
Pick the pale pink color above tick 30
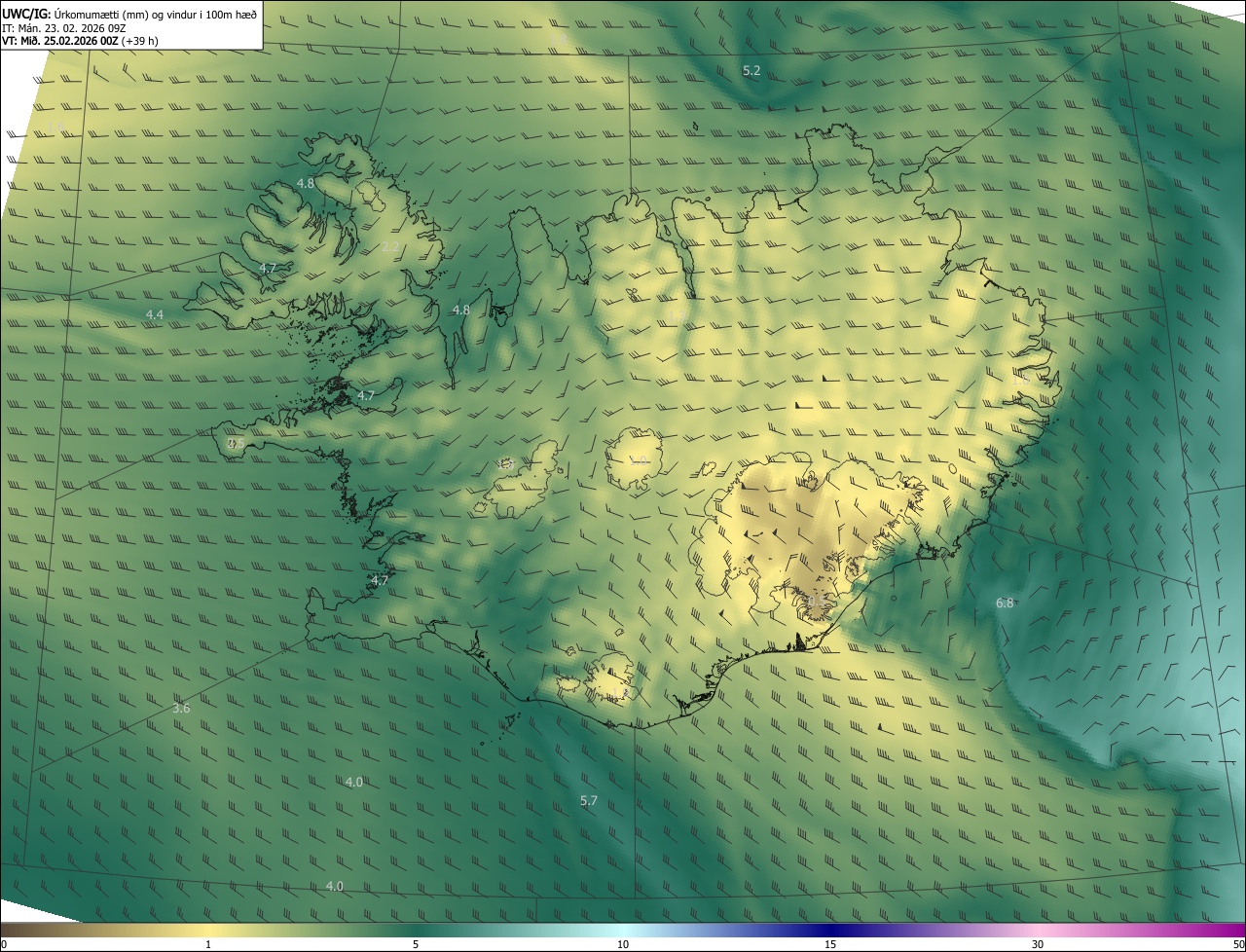click(1038, 930)
